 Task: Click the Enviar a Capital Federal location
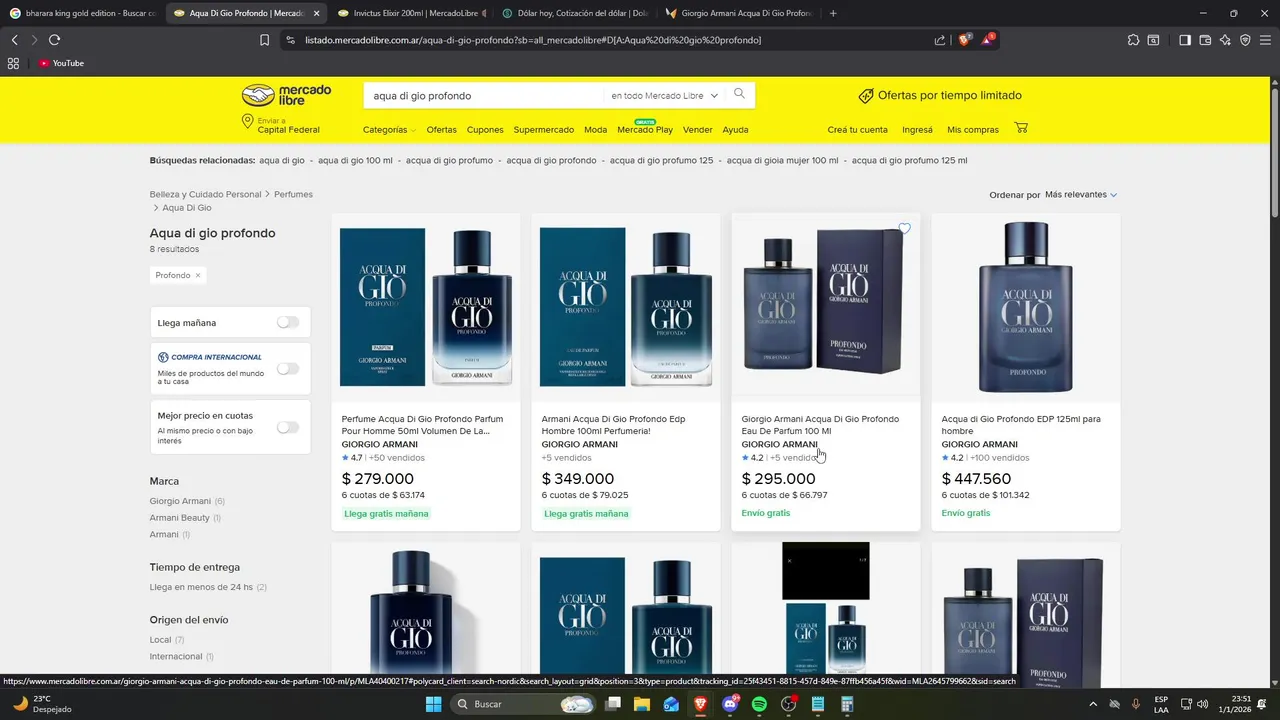281,125
